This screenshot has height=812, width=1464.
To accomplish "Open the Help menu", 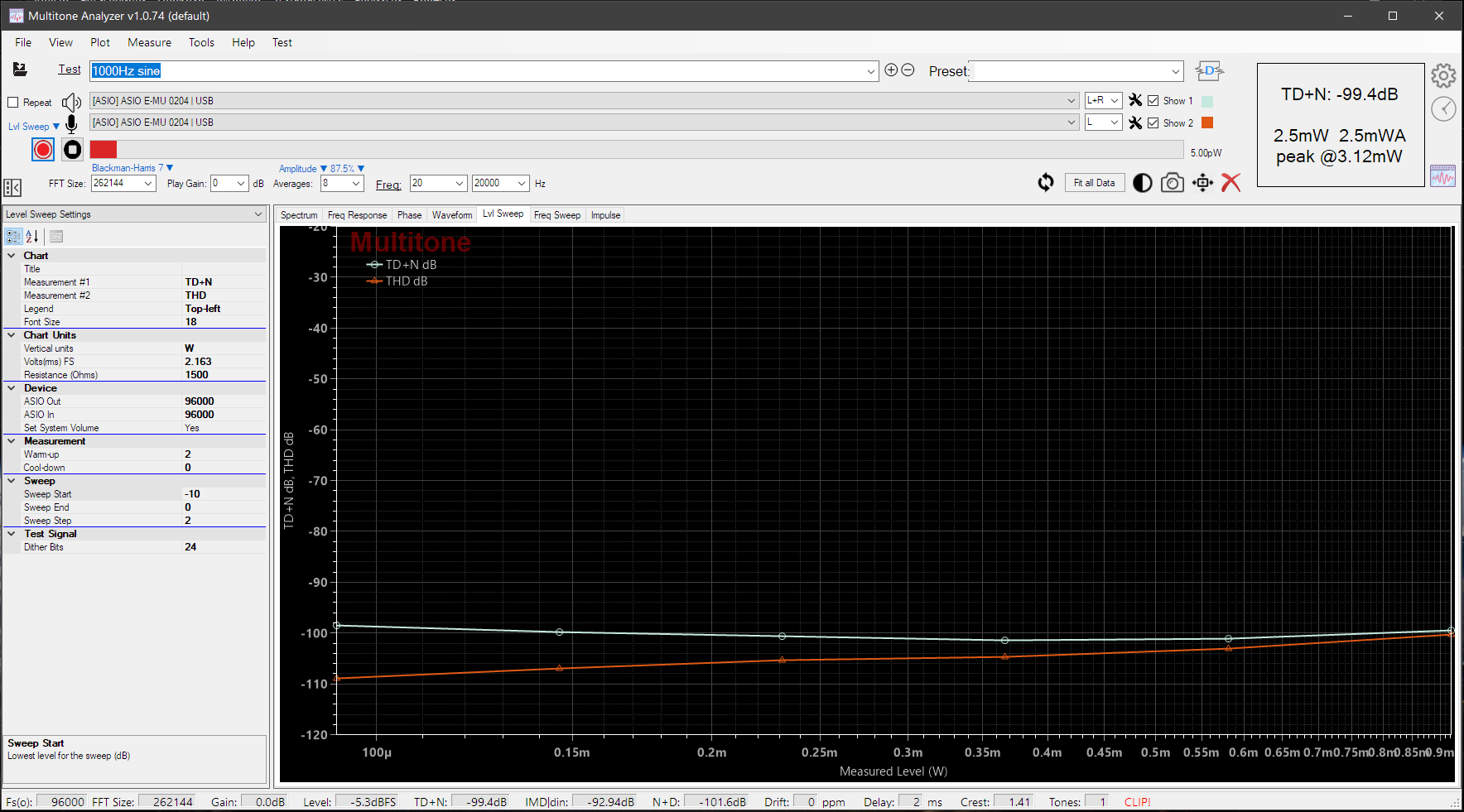I will pos(243,42).
